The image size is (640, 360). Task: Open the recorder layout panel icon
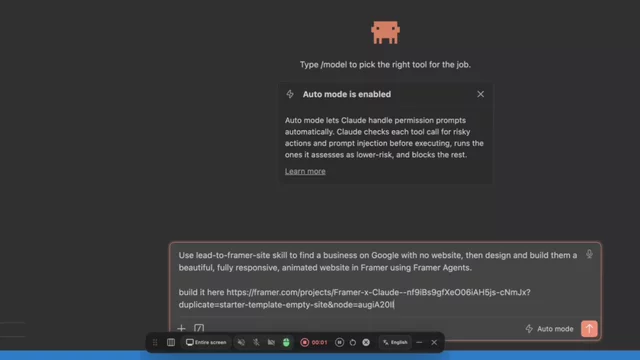coord(171,342)
